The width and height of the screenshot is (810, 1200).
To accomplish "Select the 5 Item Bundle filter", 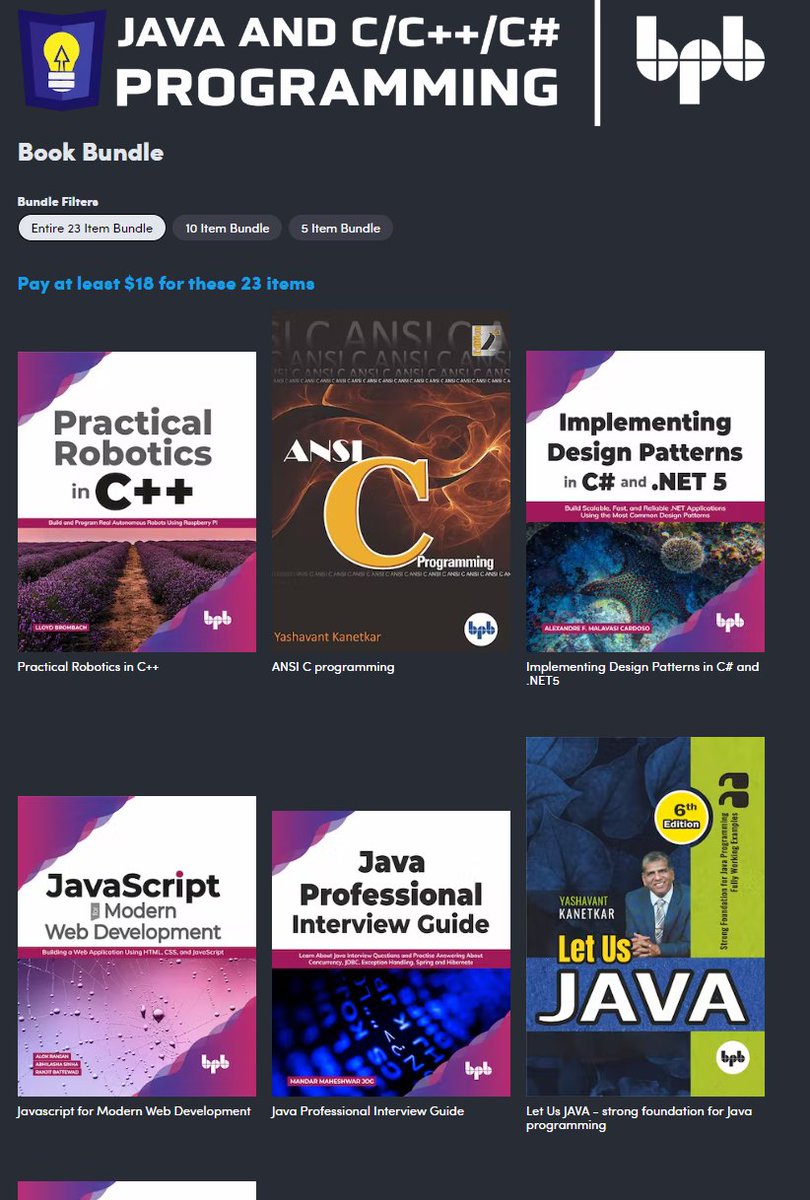I will point(341,228).
